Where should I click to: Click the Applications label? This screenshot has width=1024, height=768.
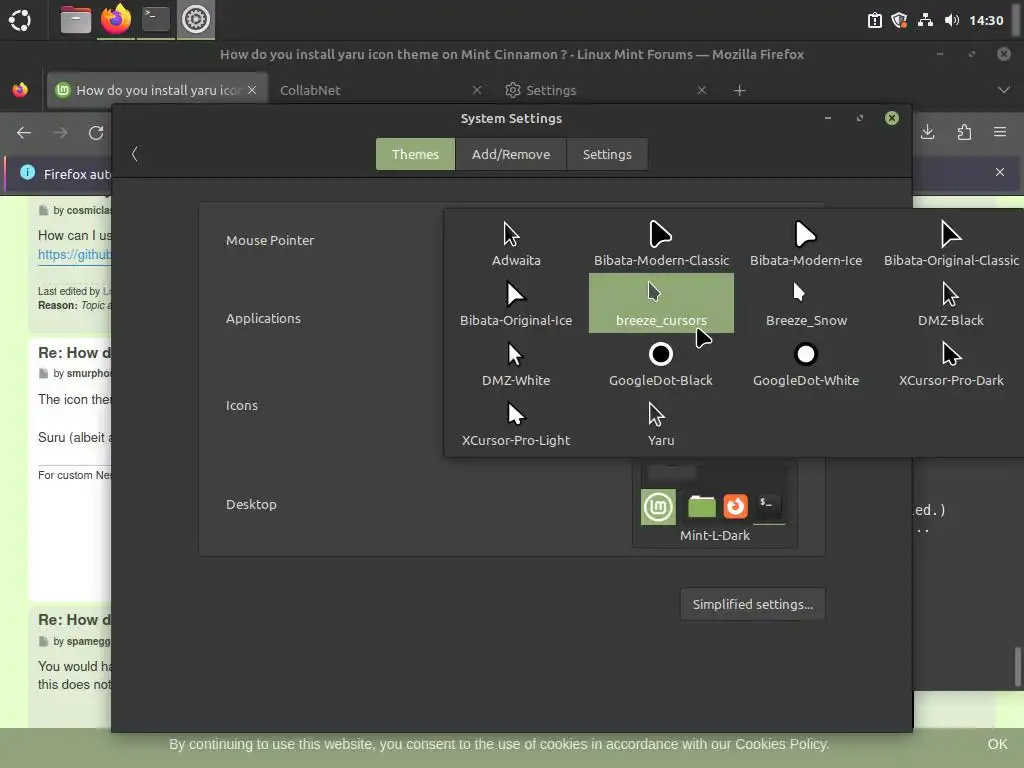[263, 318]
